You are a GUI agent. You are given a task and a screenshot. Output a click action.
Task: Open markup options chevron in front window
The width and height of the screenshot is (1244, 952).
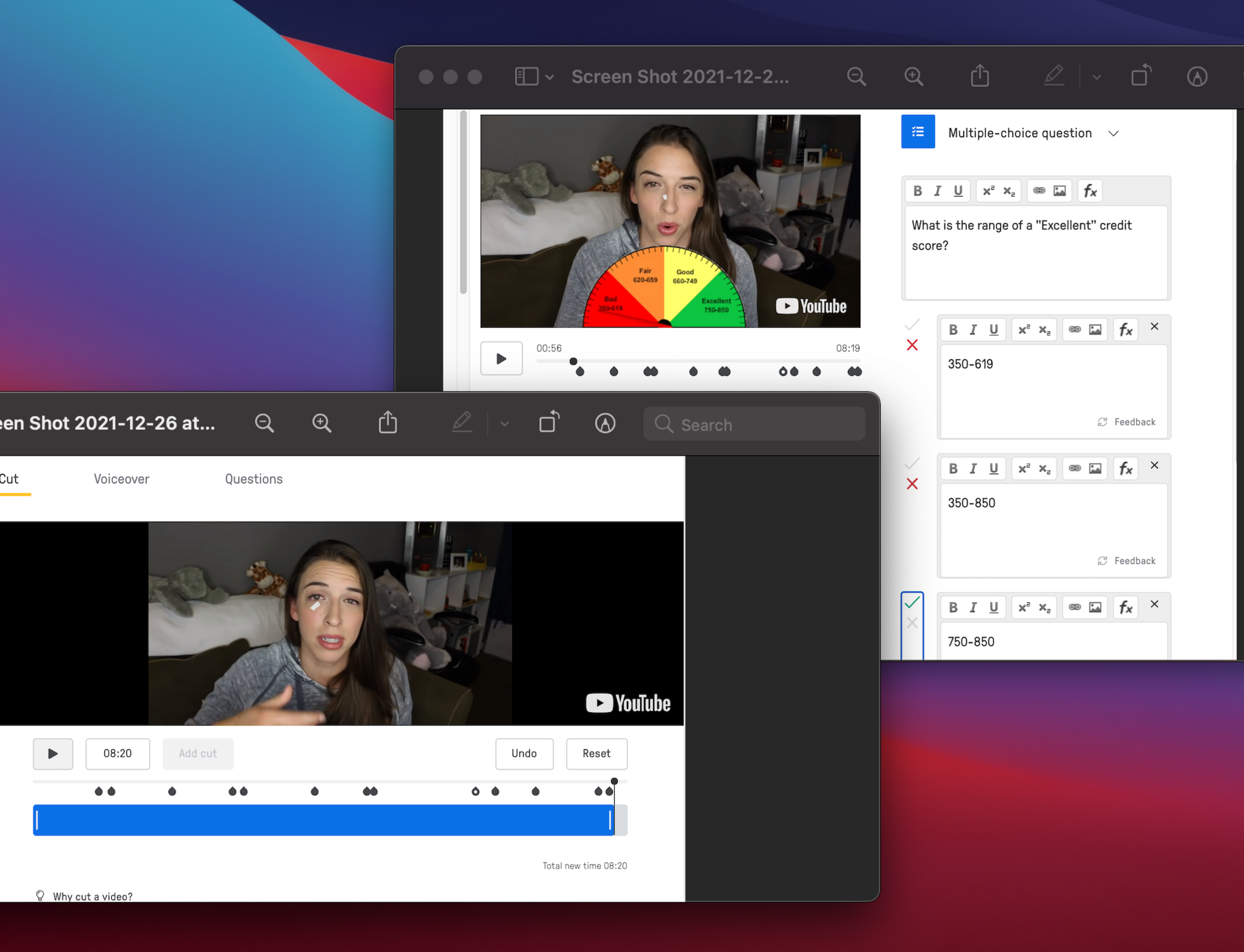tap(504, 424)
